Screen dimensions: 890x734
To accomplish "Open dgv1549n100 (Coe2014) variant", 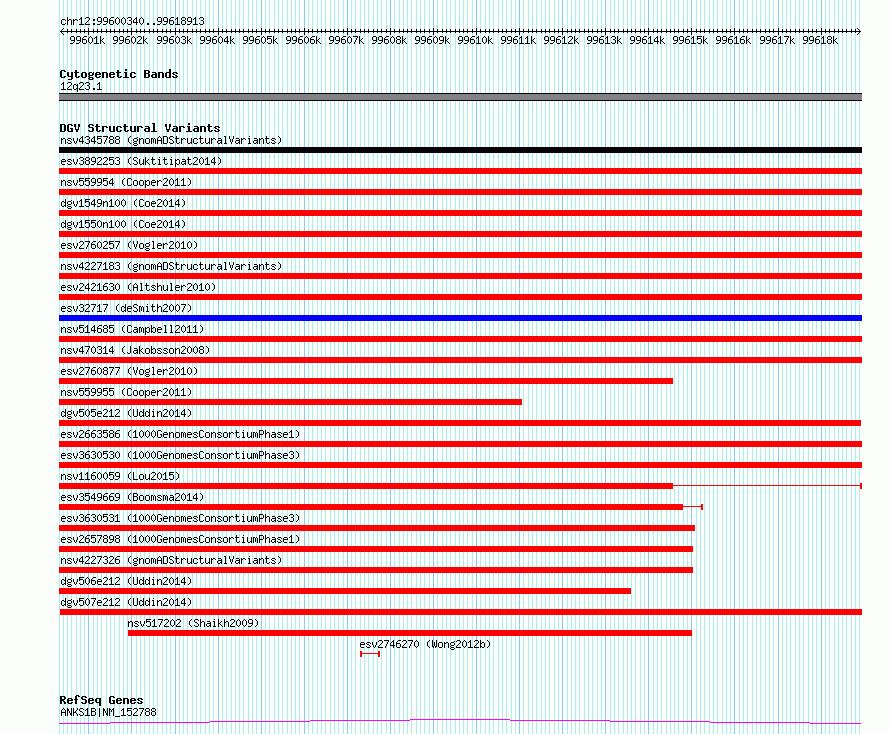I will click(x=123, y=203).
